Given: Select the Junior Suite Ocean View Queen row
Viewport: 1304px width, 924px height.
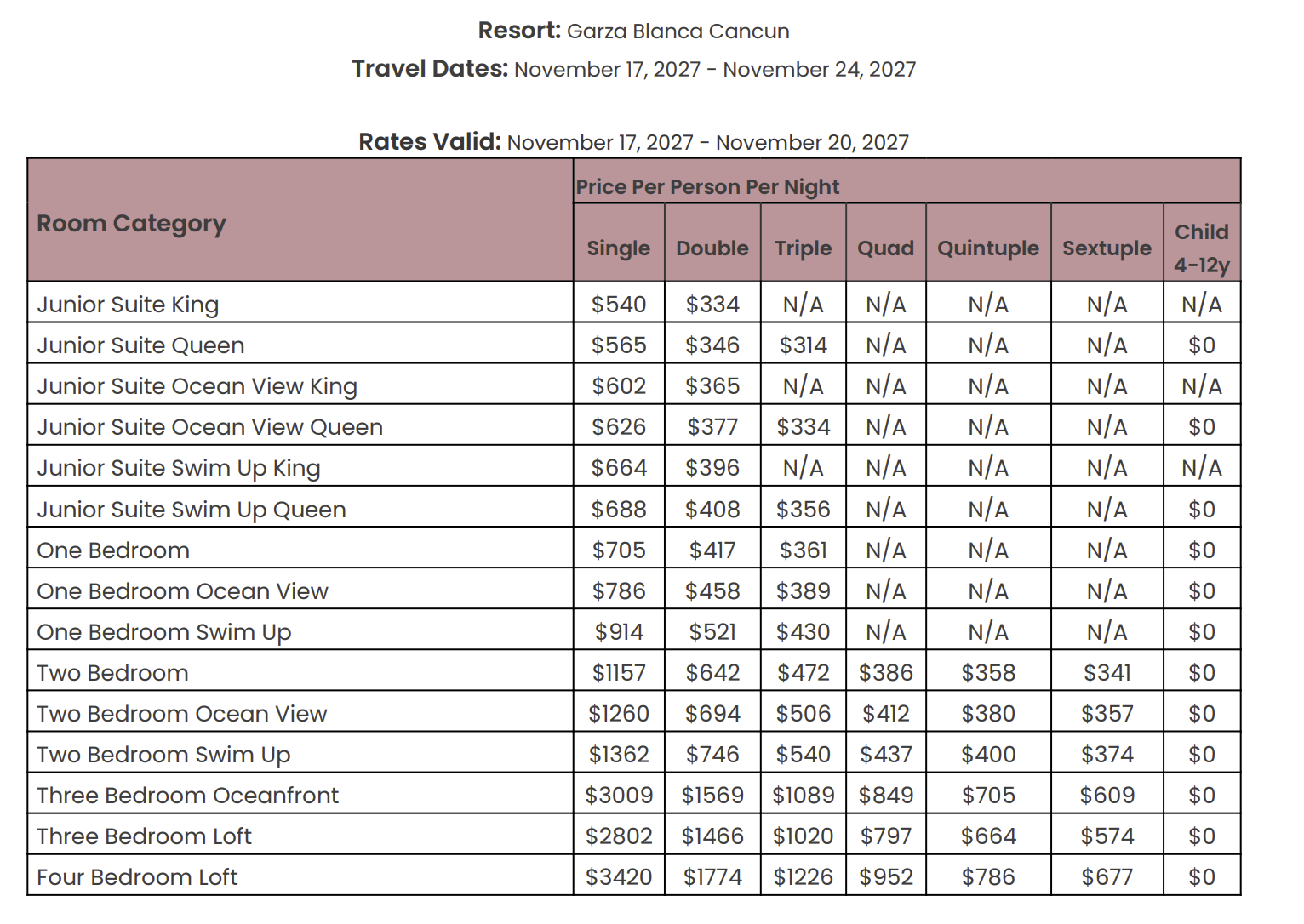Looking at the screenshot, I should [x=634, y=425].
